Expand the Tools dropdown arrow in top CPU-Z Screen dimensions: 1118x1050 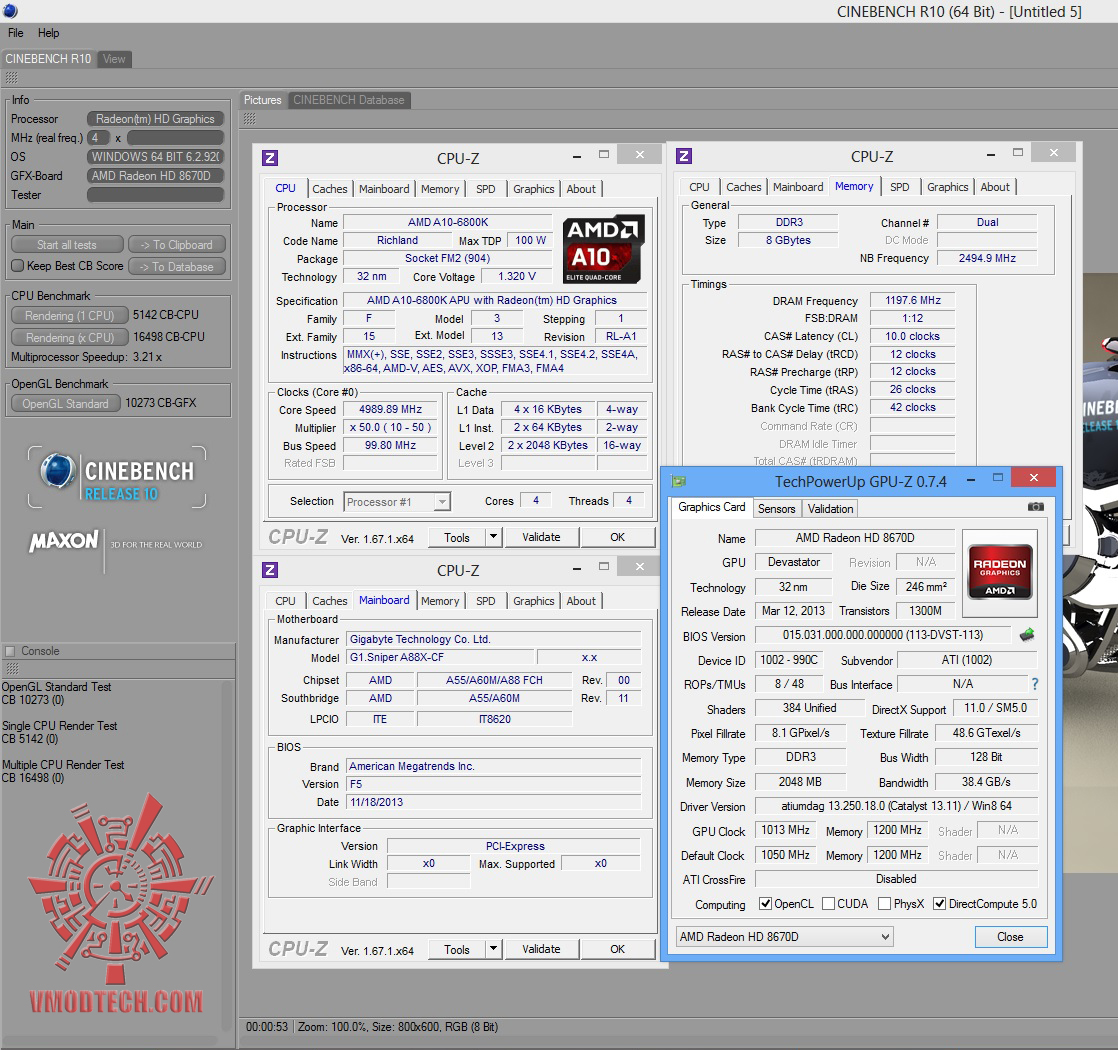coord(493,537)
